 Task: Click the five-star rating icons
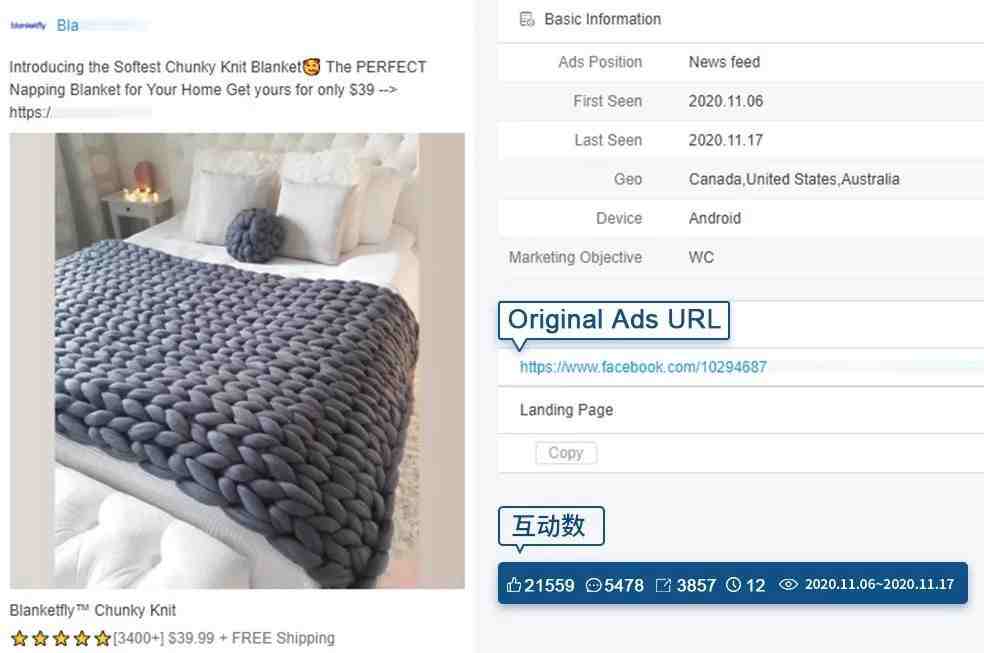[61, 639]
